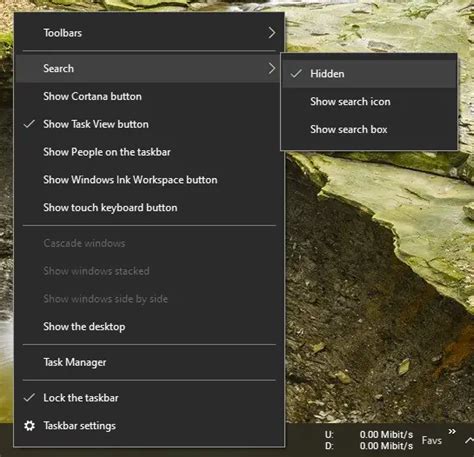Open the Search submenu entry
The image size is (474, 457).
click(x=149, y=68)
